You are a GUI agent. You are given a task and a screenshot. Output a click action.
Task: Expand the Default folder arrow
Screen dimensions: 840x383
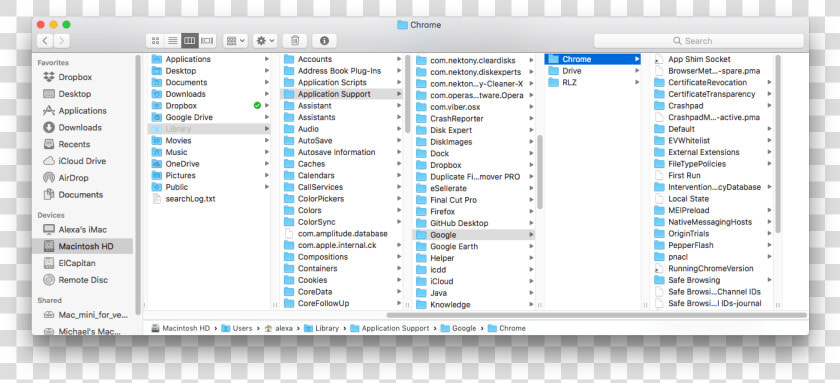[769, 129]
